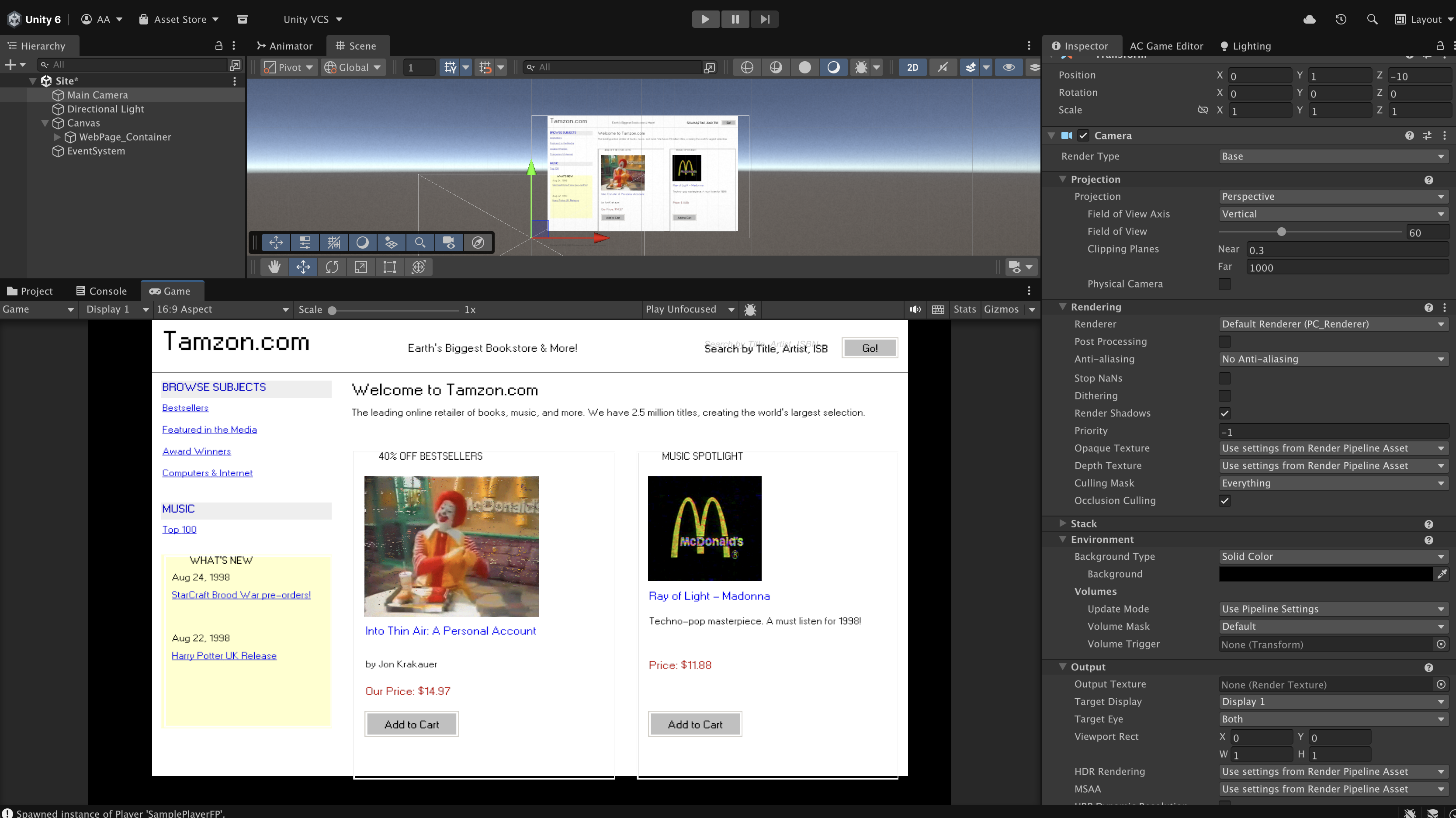The height and width of the screenshot is (818, 1456).
Task: Click the Background color swatch
Action: [x=1325, y=574]
